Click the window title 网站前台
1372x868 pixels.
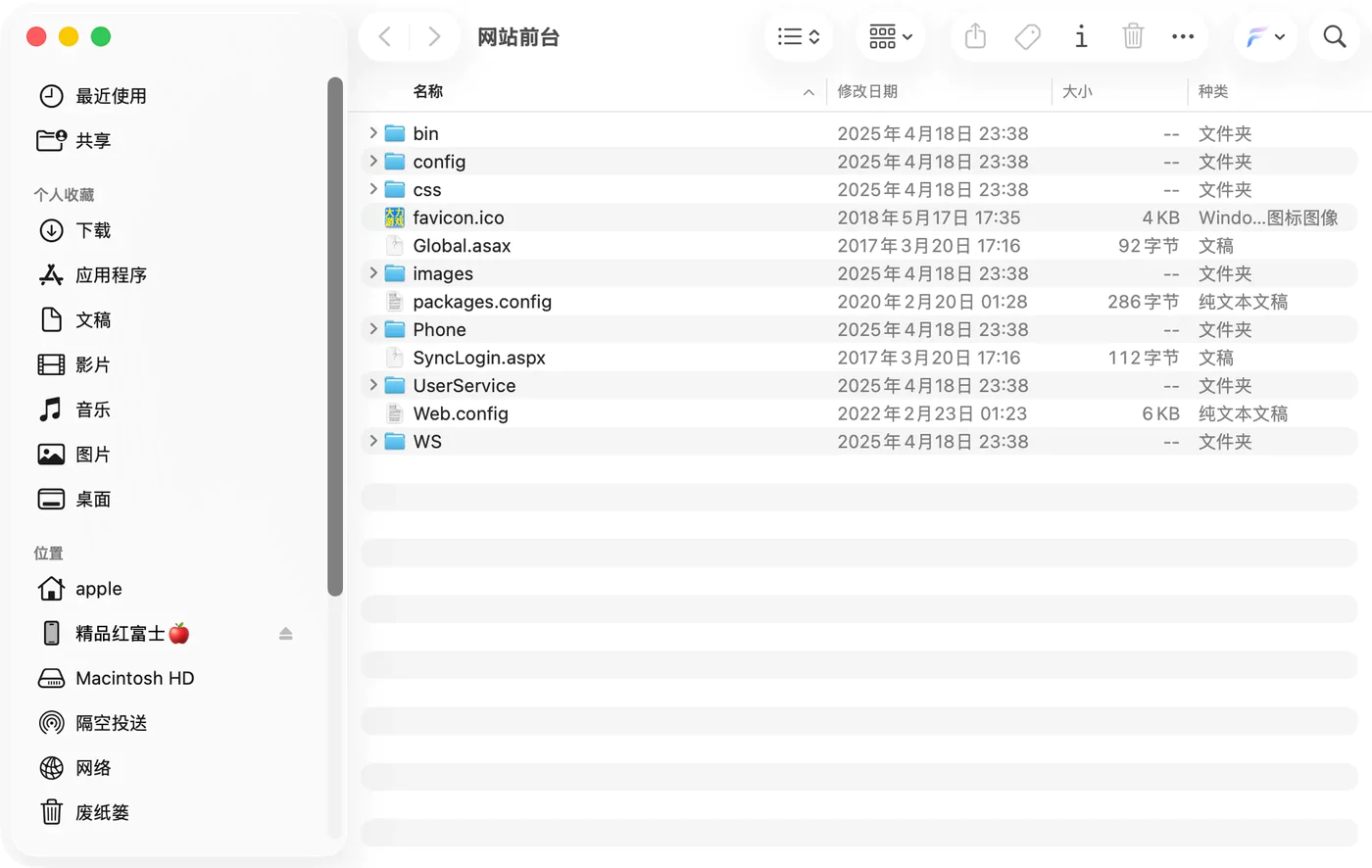[518, 37]
